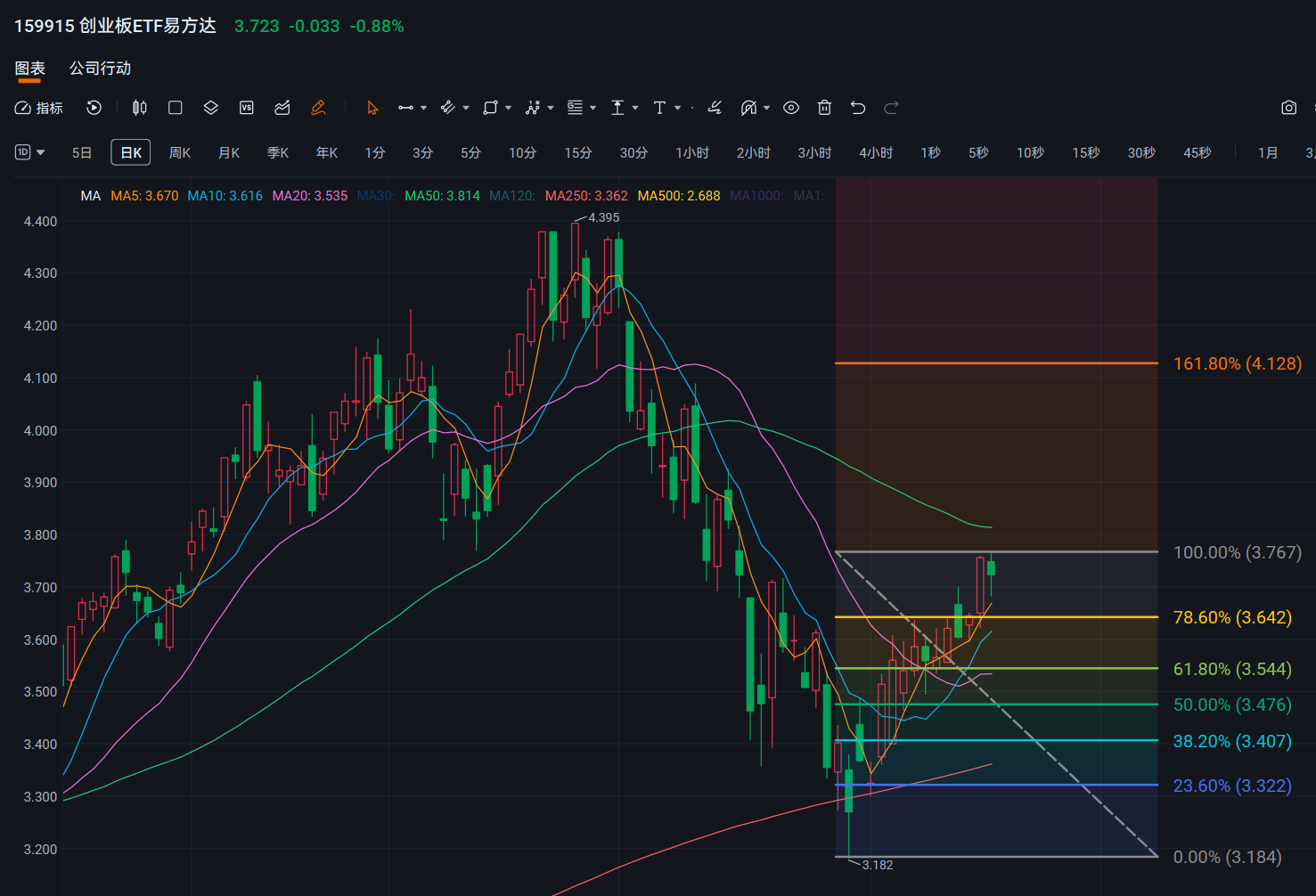Toggle the MA50 moving average line
This screenshot has height=896, width=1316.
[x=443, y=196]
